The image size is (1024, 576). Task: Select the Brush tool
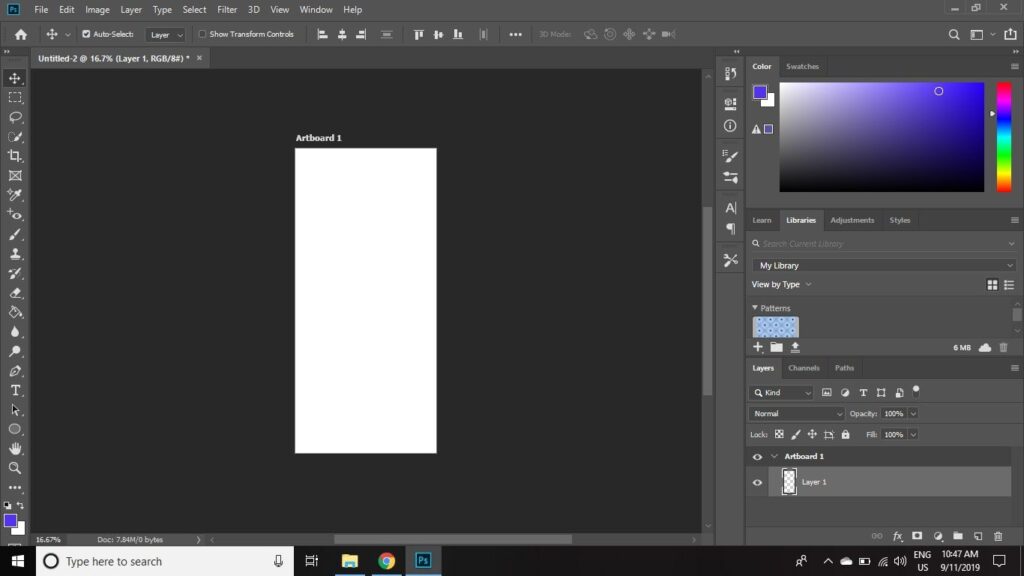[15, 234]
